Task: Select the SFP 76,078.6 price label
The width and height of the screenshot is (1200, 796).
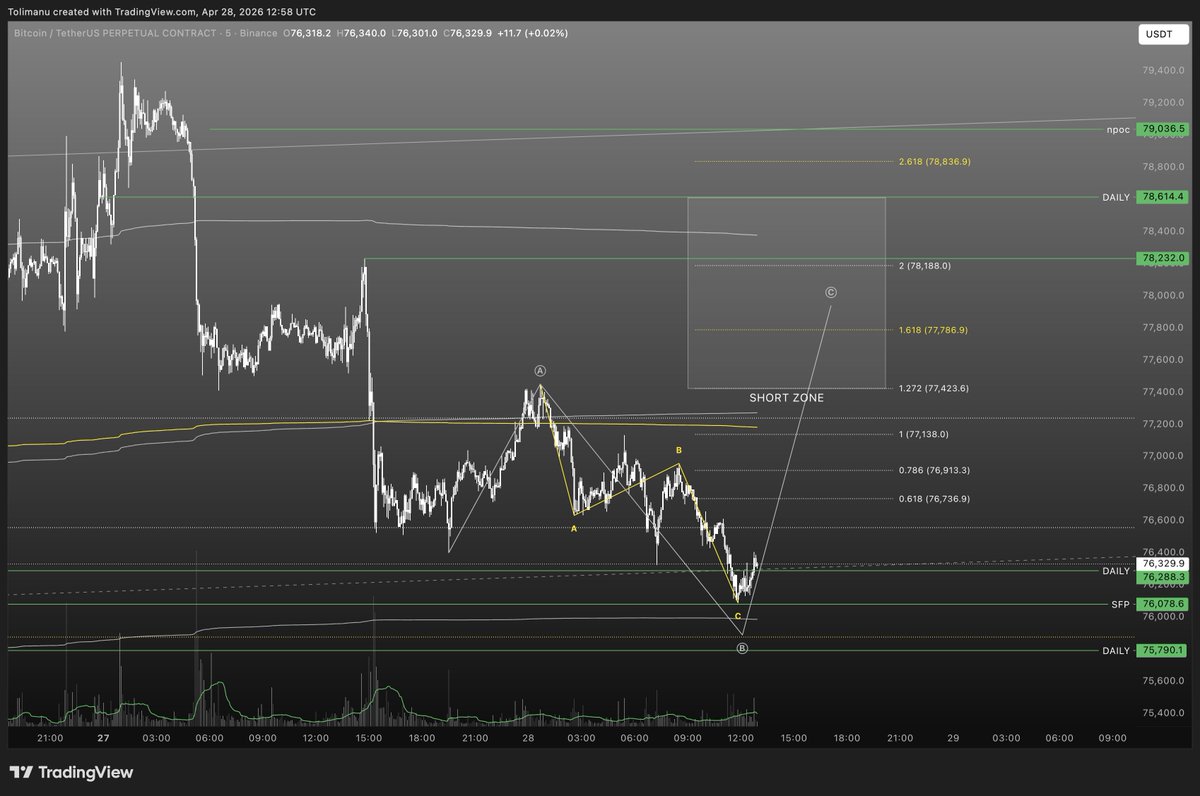Action: click(x=1164, y=604)
